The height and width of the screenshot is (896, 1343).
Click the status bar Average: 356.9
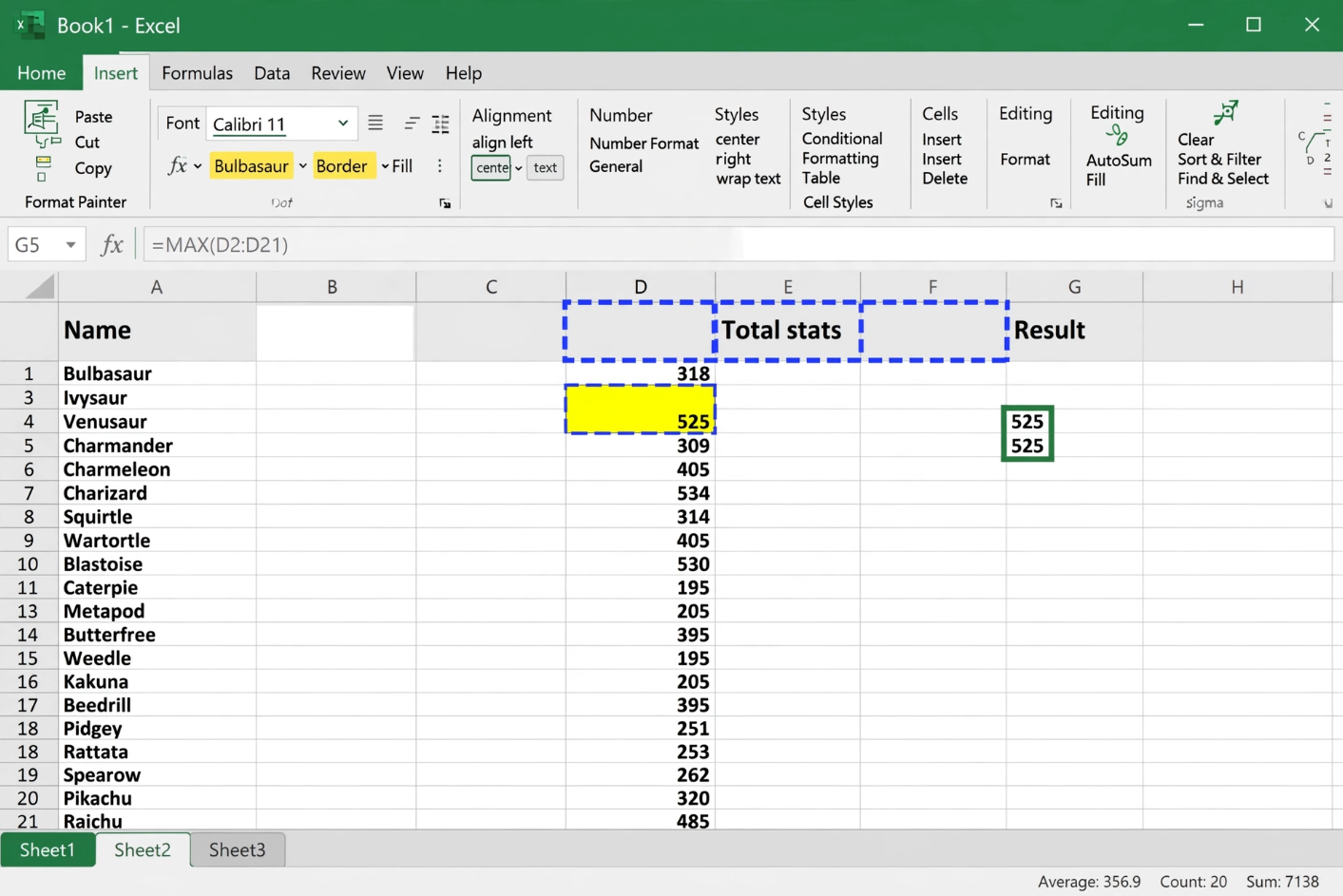pyautogui.click(x=1089, y=882)
